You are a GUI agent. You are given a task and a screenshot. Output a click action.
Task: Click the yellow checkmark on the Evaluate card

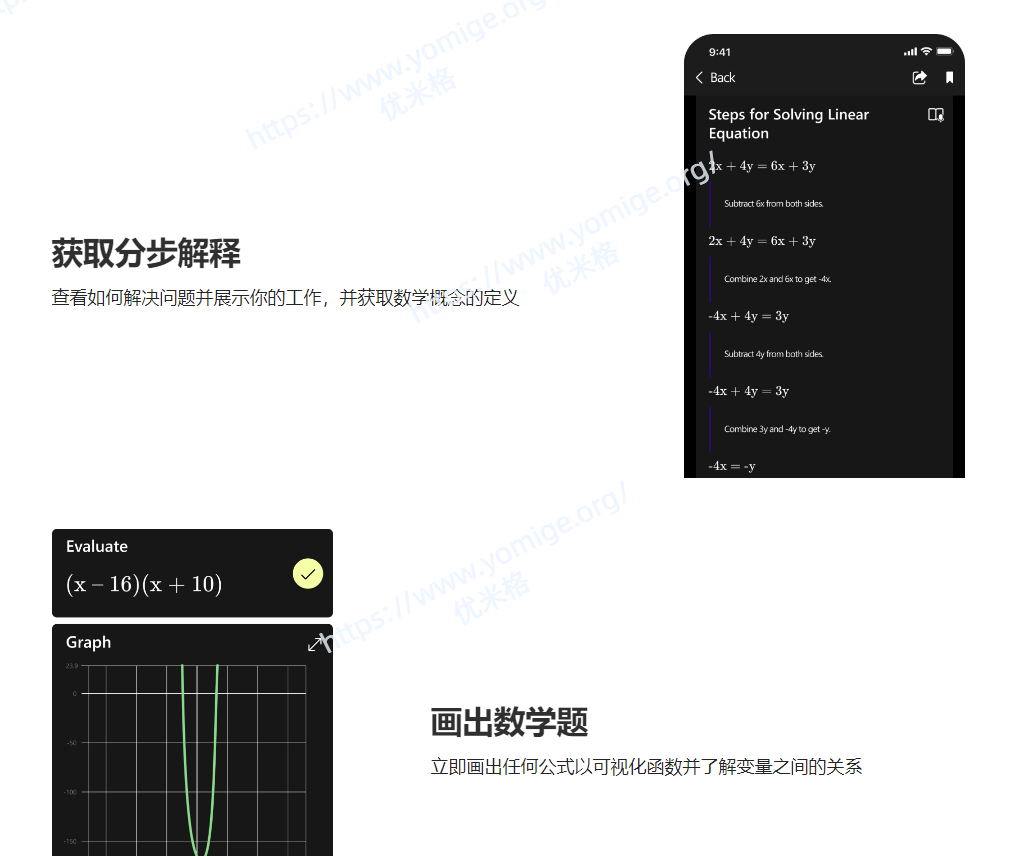point(308,573)
